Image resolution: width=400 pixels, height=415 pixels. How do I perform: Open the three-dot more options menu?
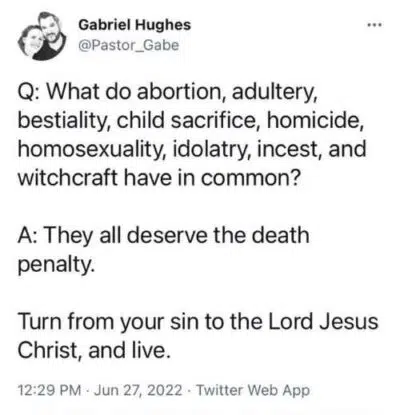click(375, 25)
